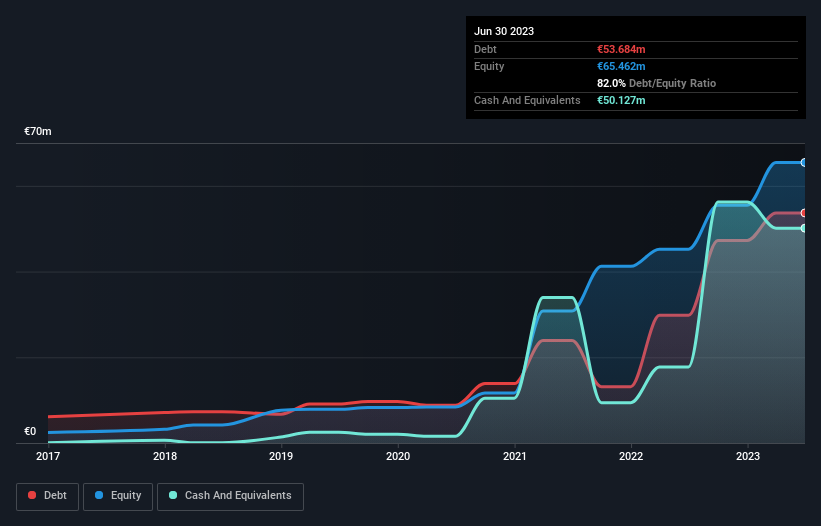Click the 2019 axis label

tap(281, 456)
